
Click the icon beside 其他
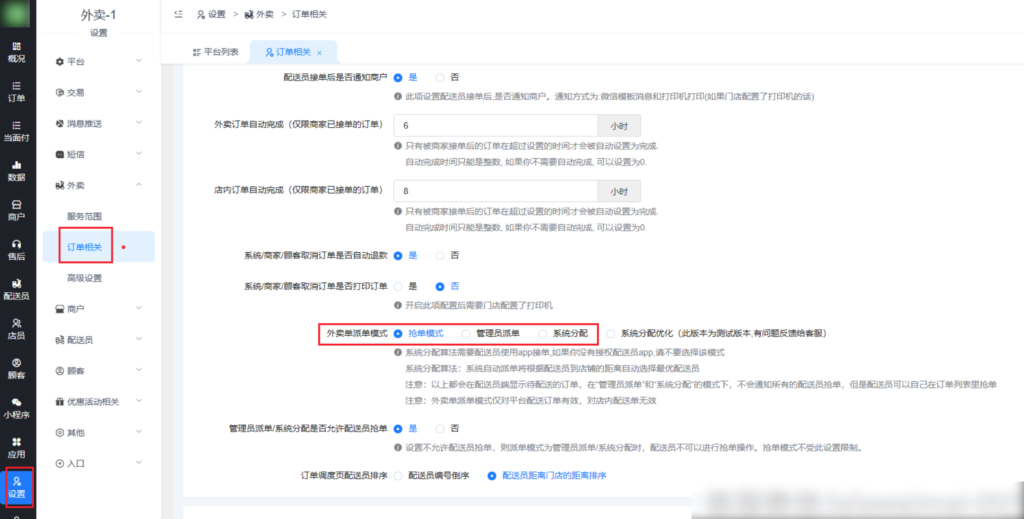60,433
